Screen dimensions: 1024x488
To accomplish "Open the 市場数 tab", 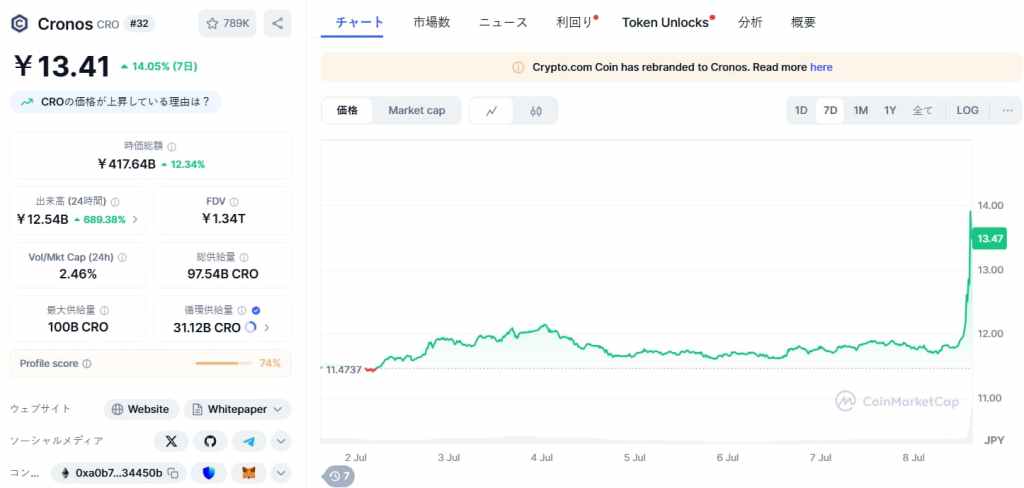I will (432, 22).
